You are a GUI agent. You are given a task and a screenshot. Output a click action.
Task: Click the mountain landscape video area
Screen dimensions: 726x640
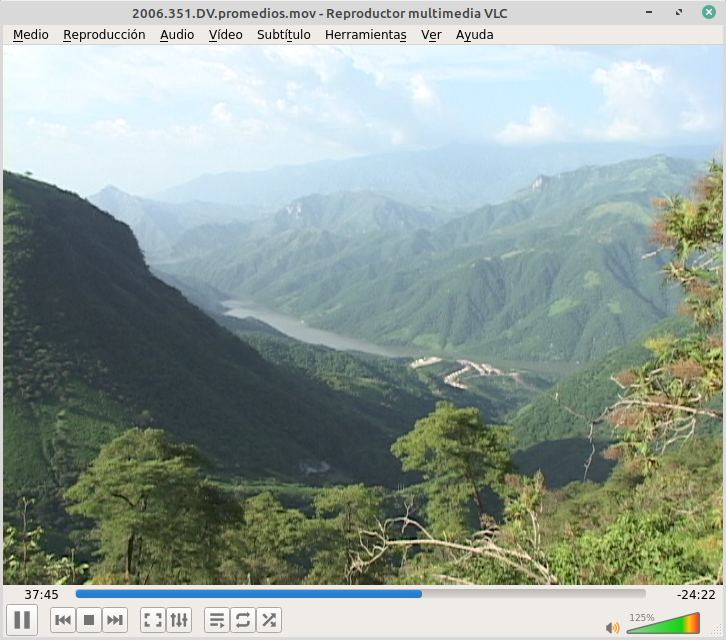tap(363, 315)
